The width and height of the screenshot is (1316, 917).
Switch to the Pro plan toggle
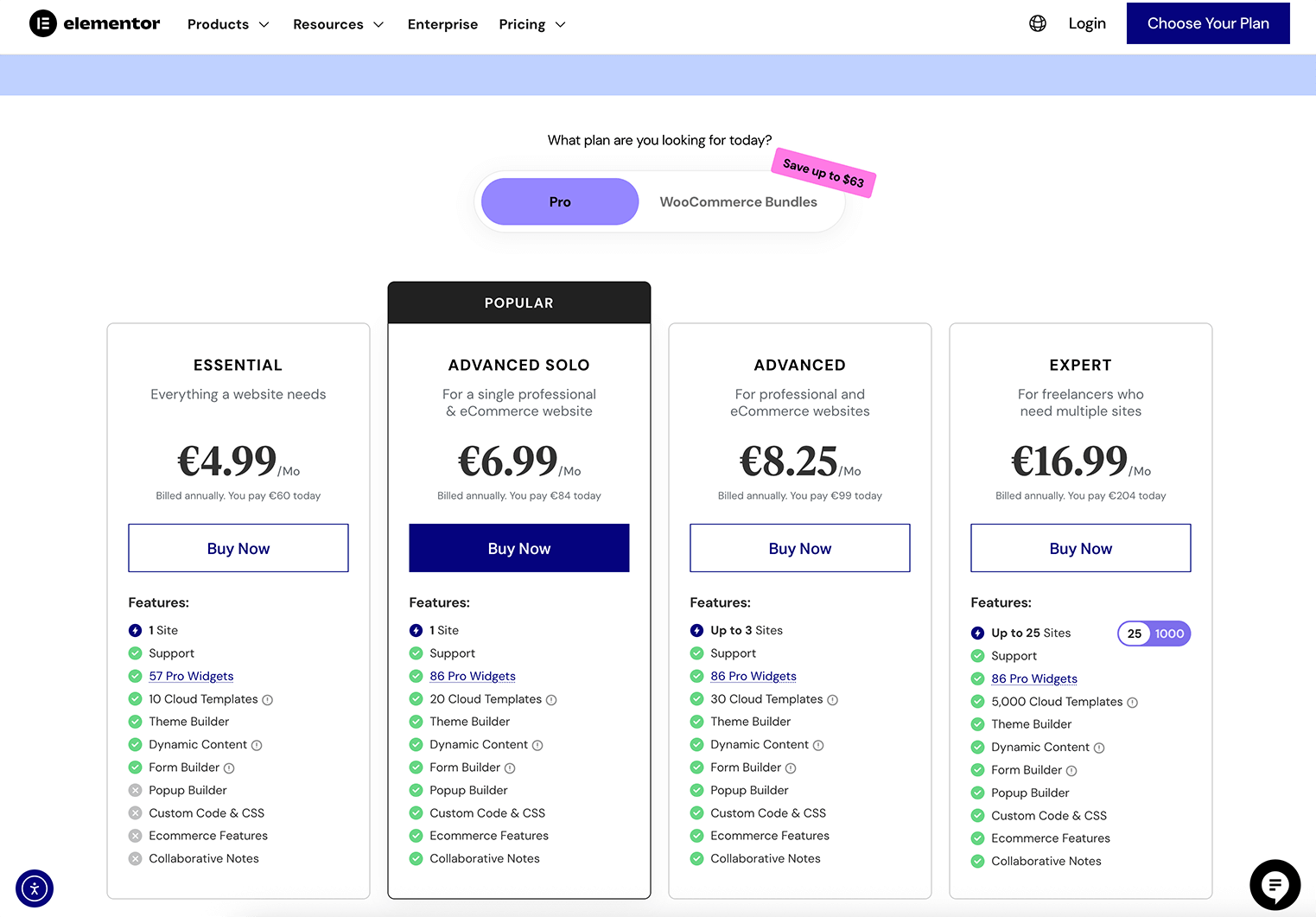(x=559, y=201)
